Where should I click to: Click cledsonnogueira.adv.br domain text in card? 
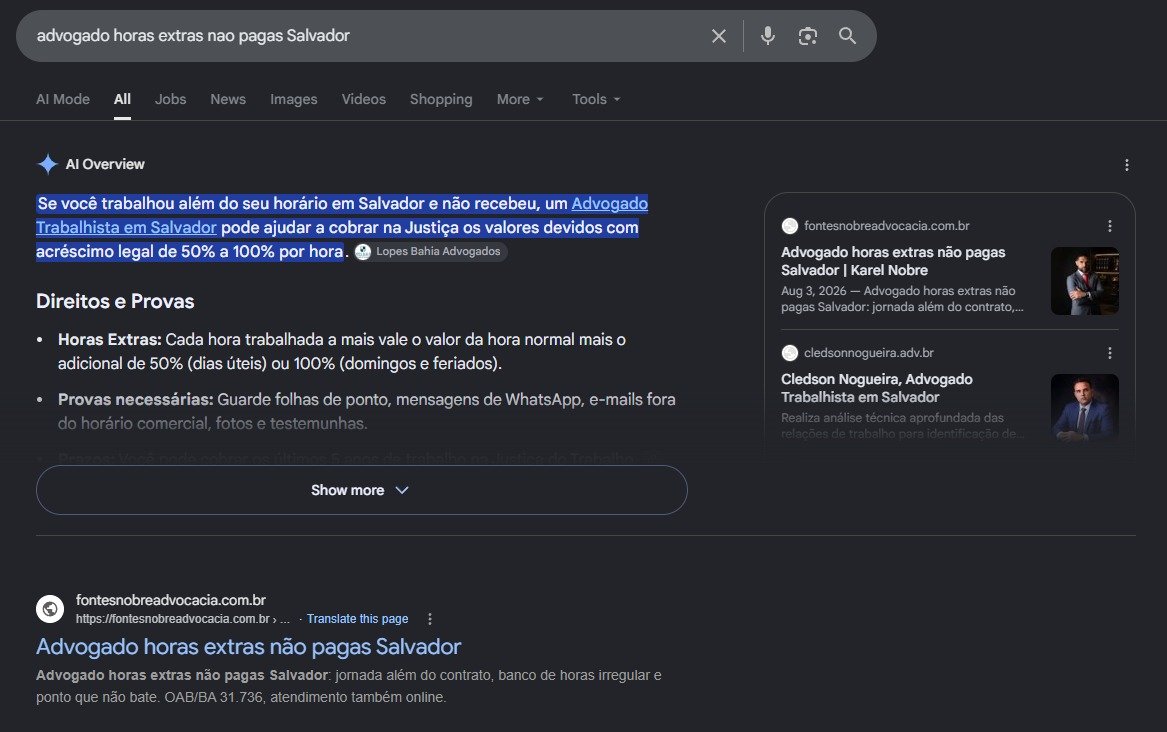point(869,353)
